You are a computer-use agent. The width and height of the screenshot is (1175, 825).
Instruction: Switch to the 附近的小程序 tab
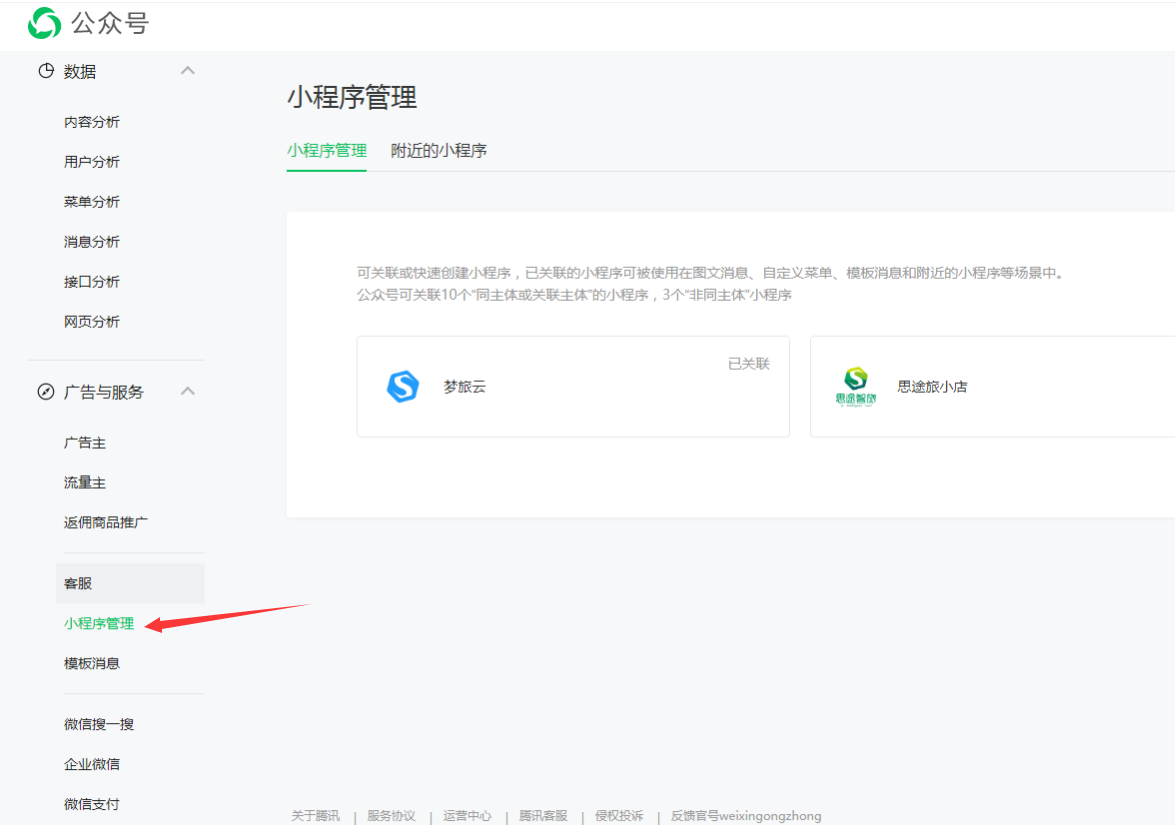tap(438, 151)
